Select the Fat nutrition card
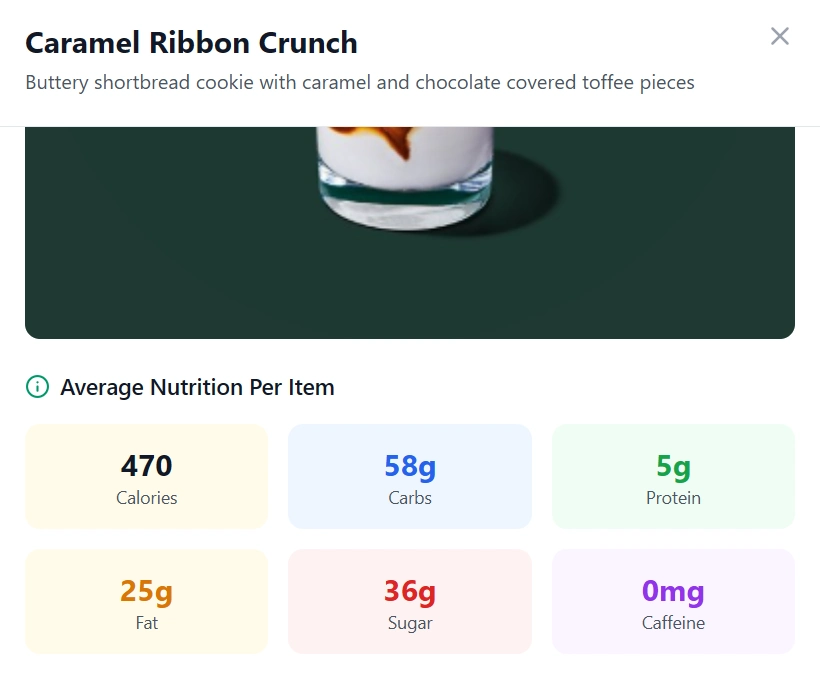This screenshot has height=677, width=820. point(146,601)
